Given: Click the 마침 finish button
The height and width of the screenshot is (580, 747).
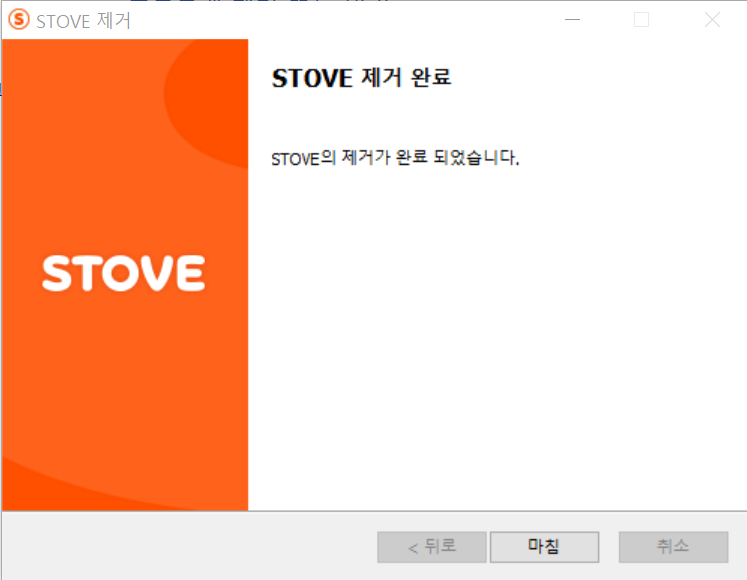Looking at the screenshot, I should tap(544, 547).
